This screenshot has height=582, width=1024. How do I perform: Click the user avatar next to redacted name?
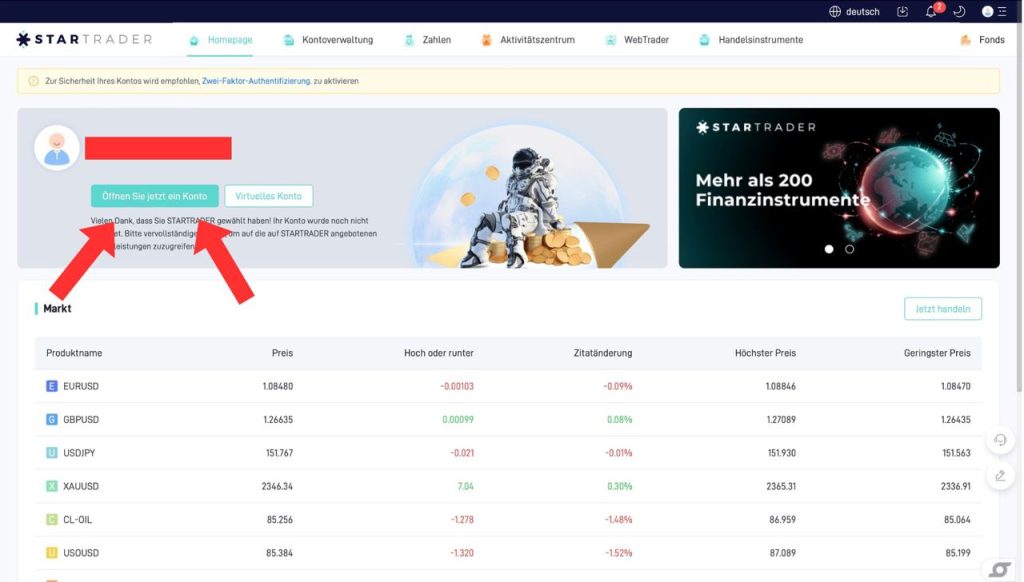pyautogui.click(x=57, y=148)
